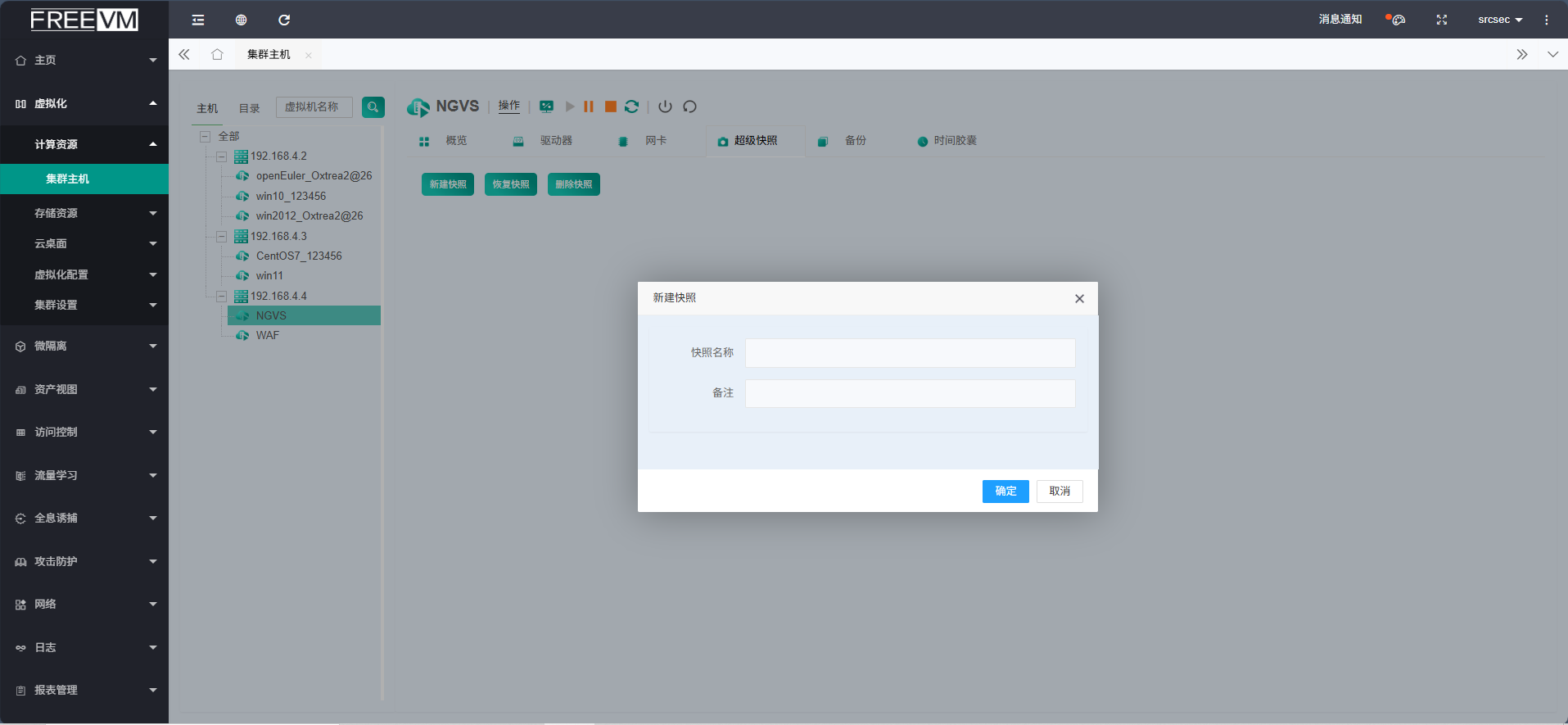1568x725 pixels.
Task: Open the theme palette icon
Action: (1398, 20)
